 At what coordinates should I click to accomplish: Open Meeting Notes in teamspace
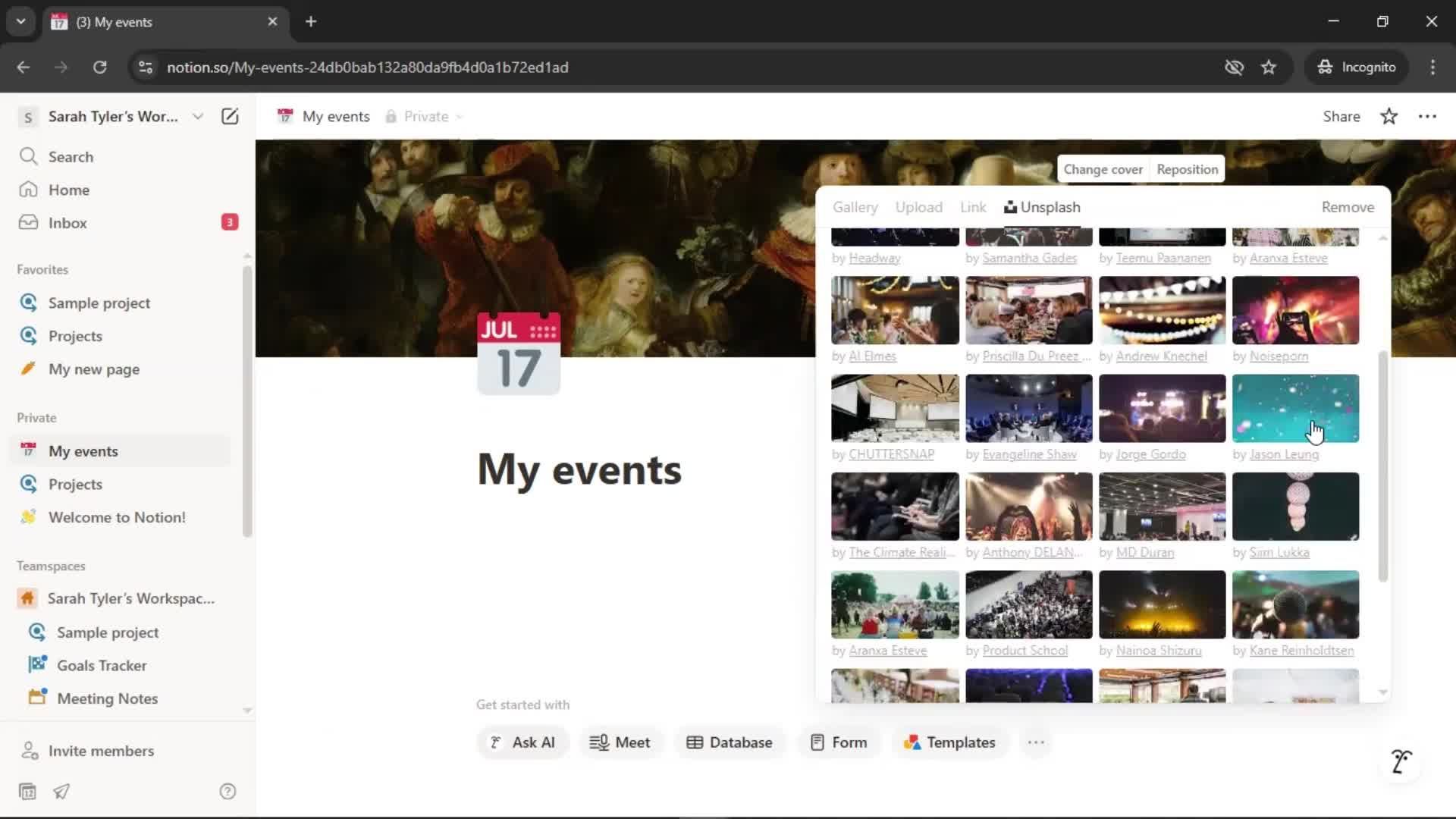pyautogui.click(x=107, y=698)
